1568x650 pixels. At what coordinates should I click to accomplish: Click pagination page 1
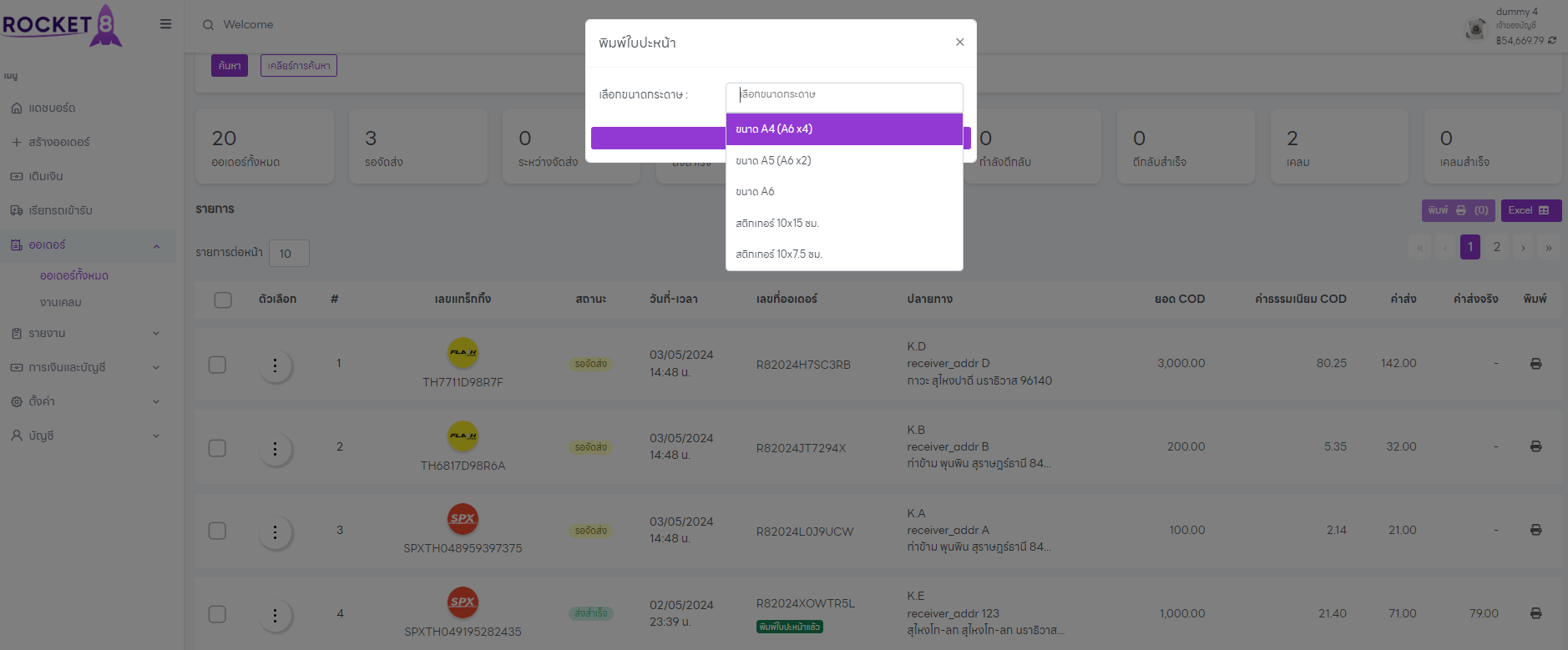point(1470,247)
